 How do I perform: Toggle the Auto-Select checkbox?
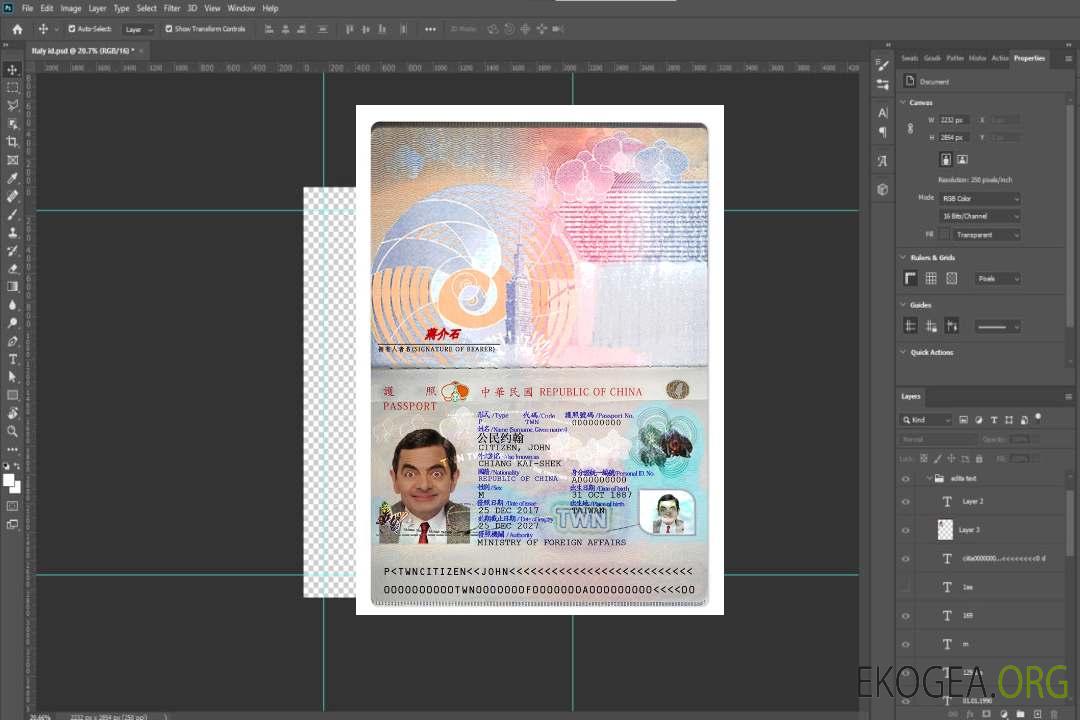click(x=72, y=29)
